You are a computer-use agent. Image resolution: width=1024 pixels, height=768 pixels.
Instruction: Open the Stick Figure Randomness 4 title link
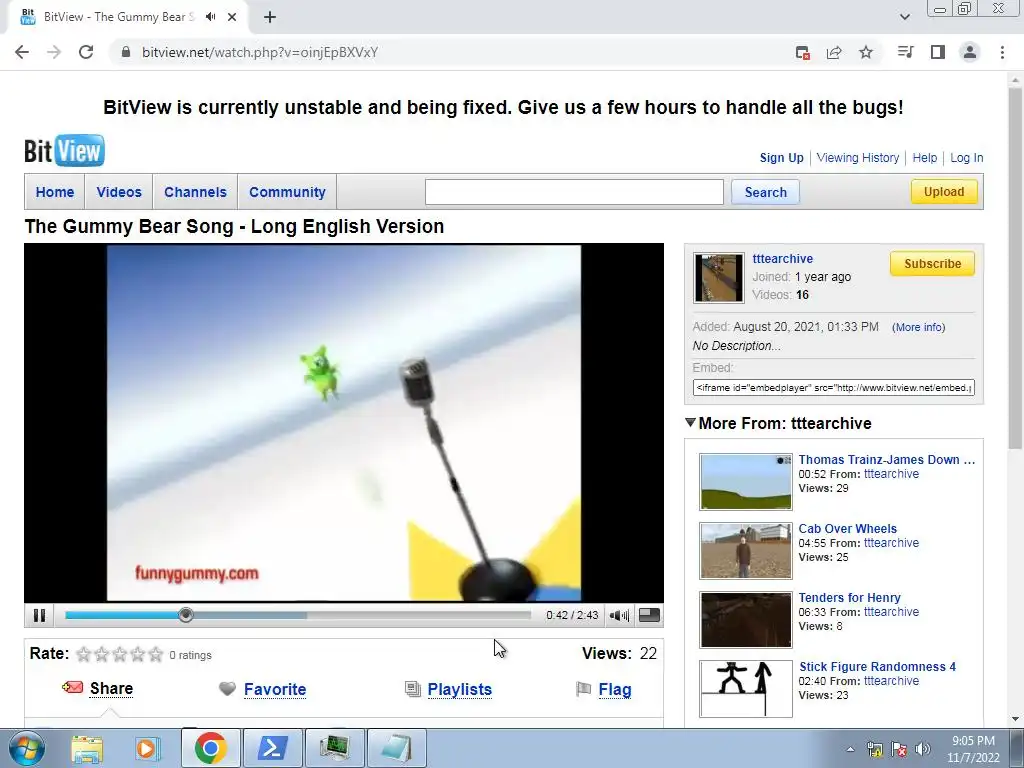click(878, 667)
